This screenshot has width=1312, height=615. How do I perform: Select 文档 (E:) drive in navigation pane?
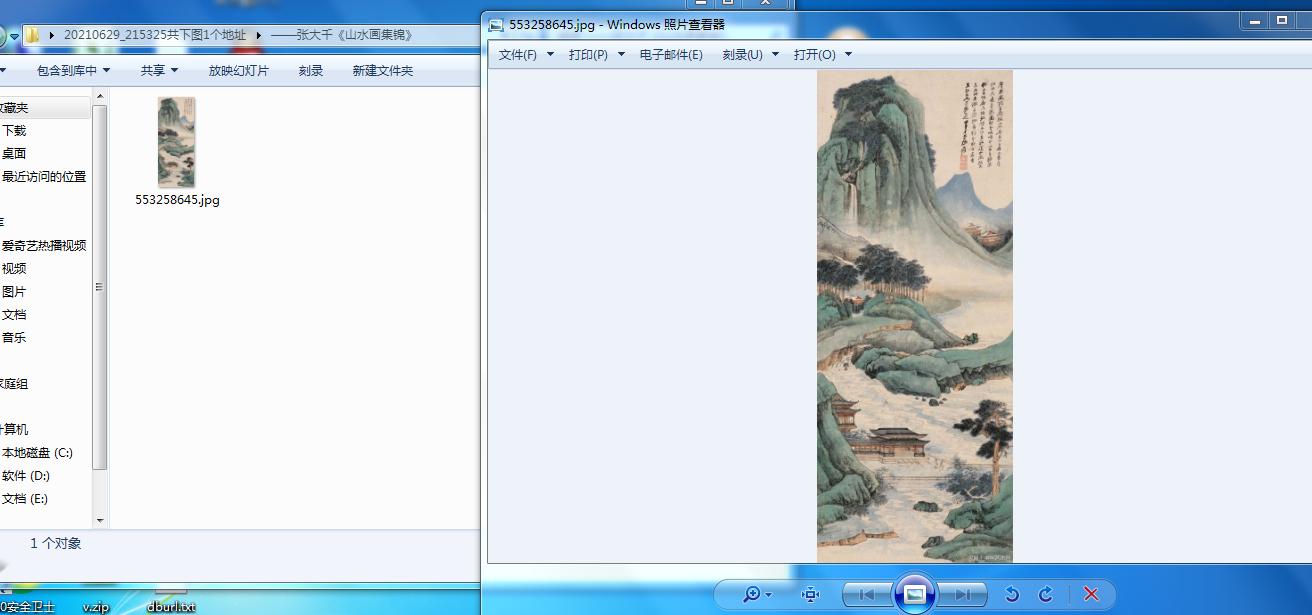coord(25,499)
